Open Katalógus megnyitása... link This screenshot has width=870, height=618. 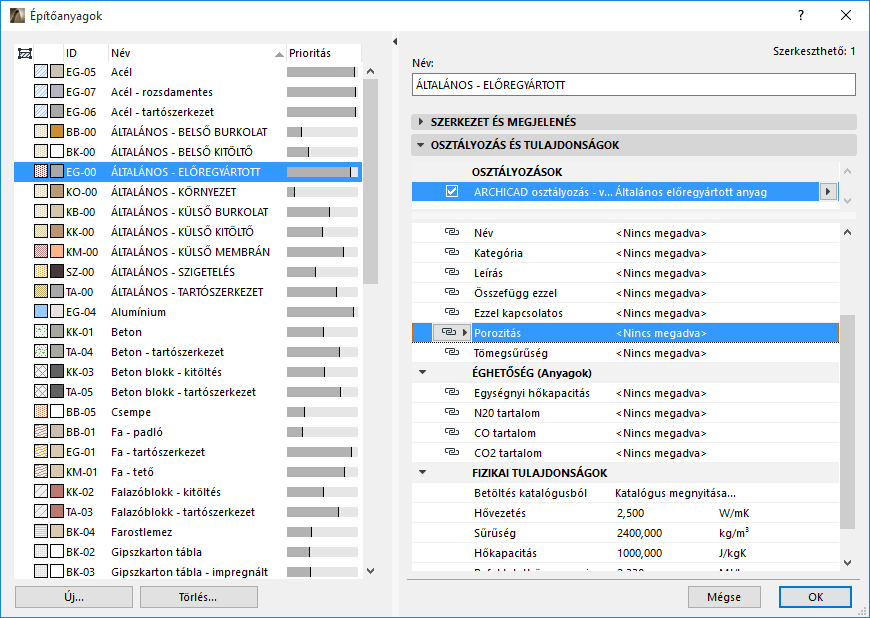(x=675, y=493)
